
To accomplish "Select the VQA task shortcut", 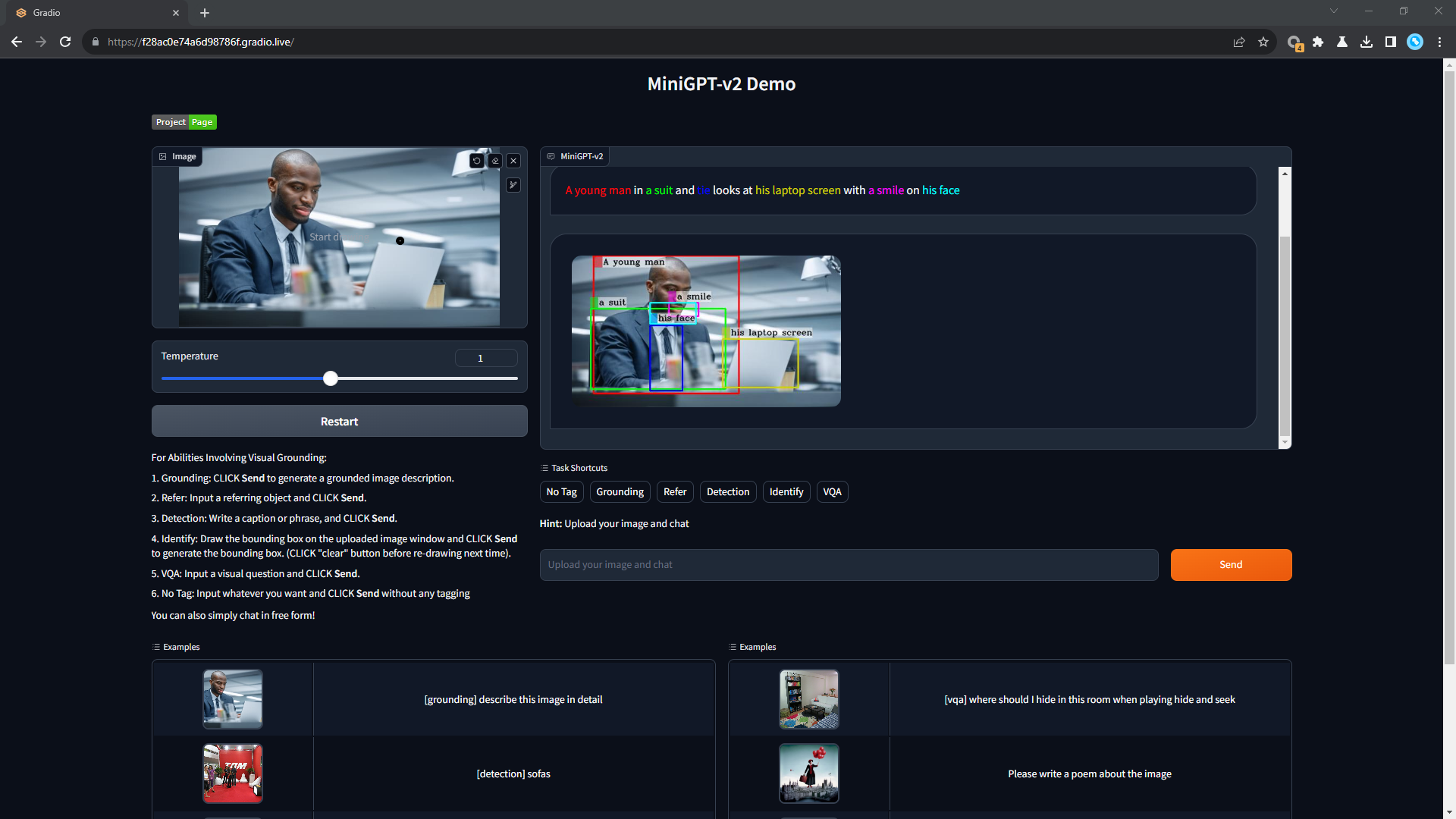I will [x=832, y=491].
